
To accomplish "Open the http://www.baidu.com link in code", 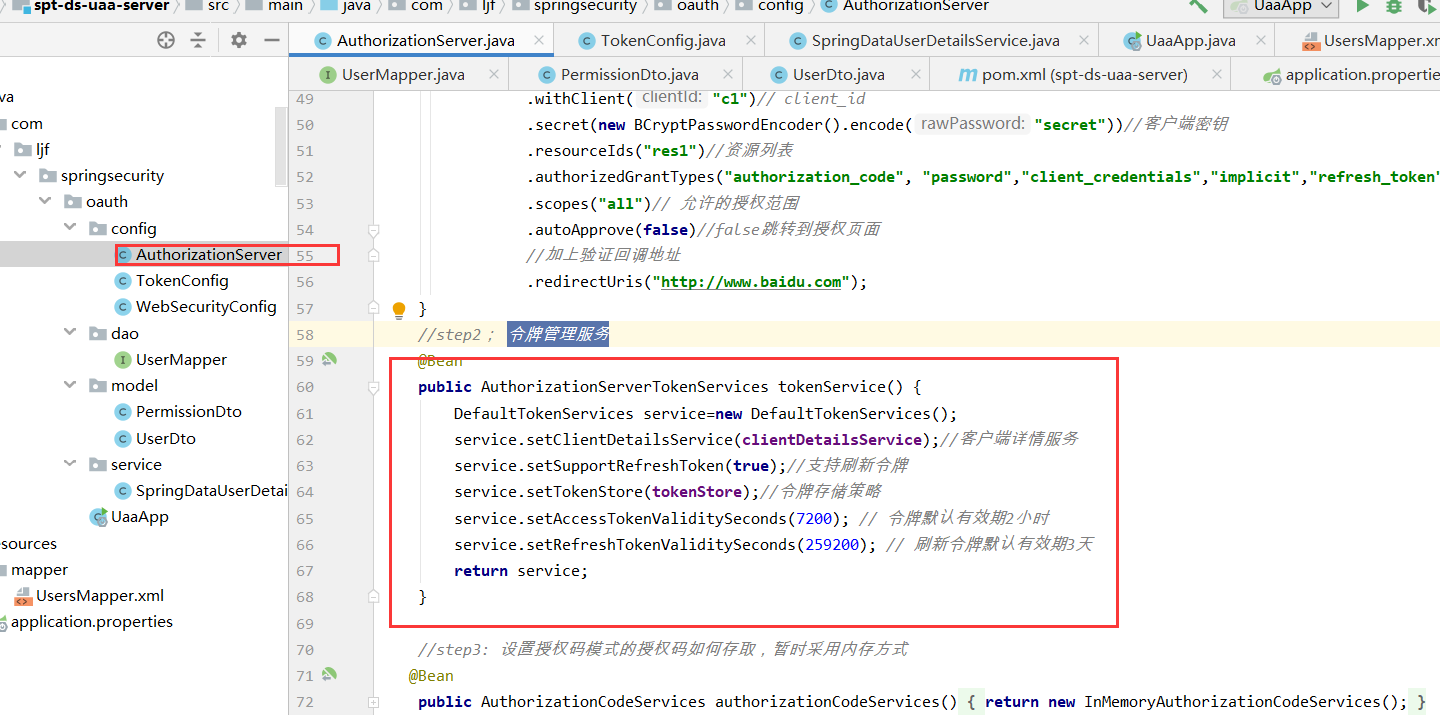I will point(751,282).
